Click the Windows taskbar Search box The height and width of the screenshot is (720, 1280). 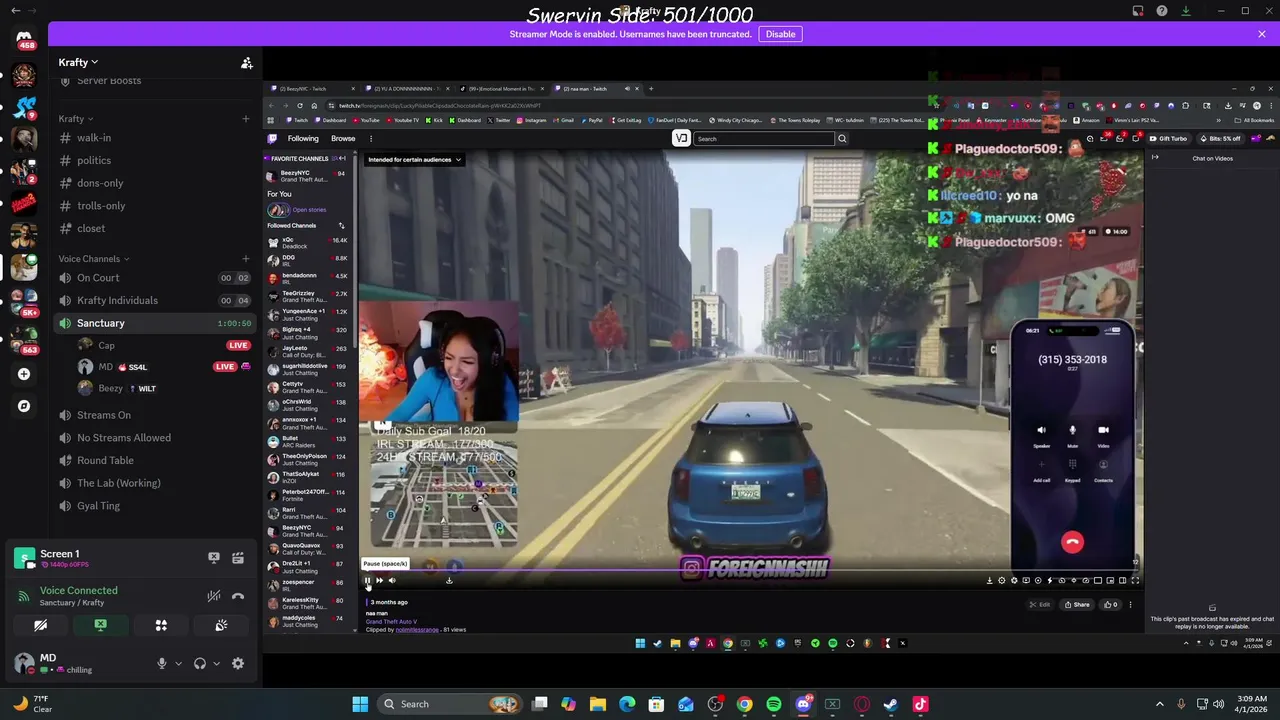(x=448, y=704)
